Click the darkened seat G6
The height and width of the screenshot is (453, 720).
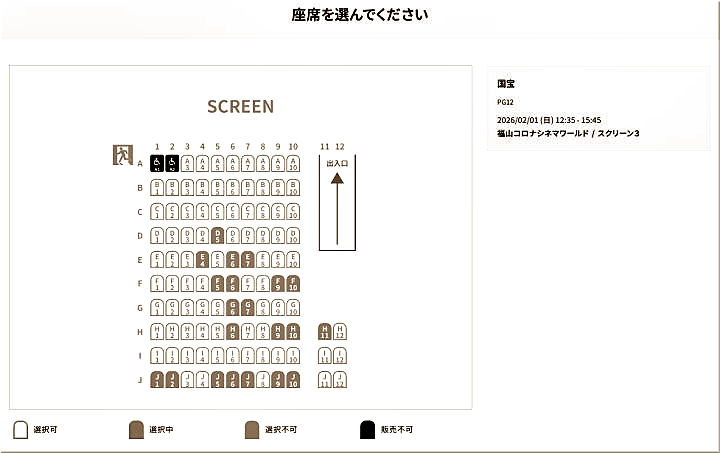coord(232,307)
